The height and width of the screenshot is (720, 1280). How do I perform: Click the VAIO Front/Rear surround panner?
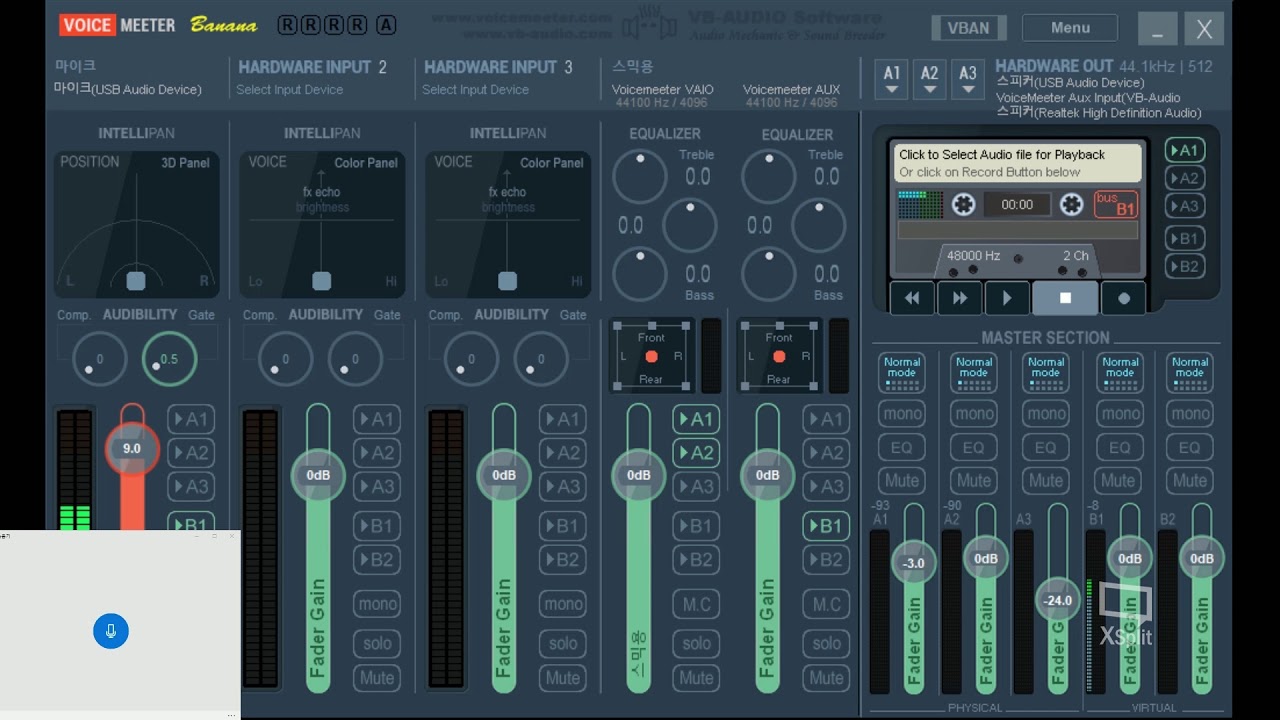[651, 356]
